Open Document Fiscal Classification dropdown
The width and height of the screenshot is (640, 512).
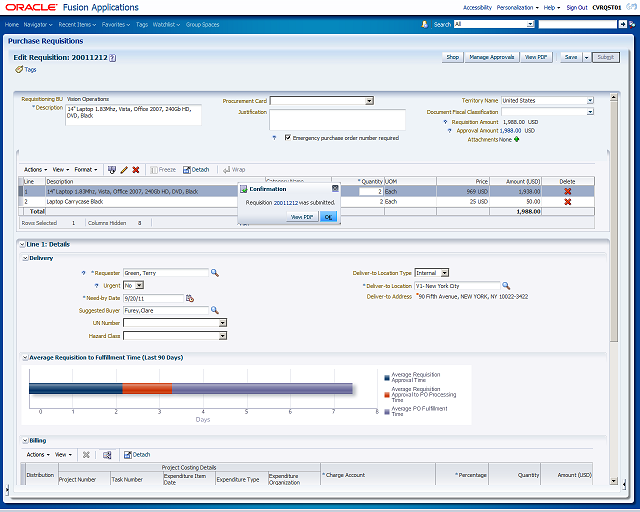[x=590, y=112]
